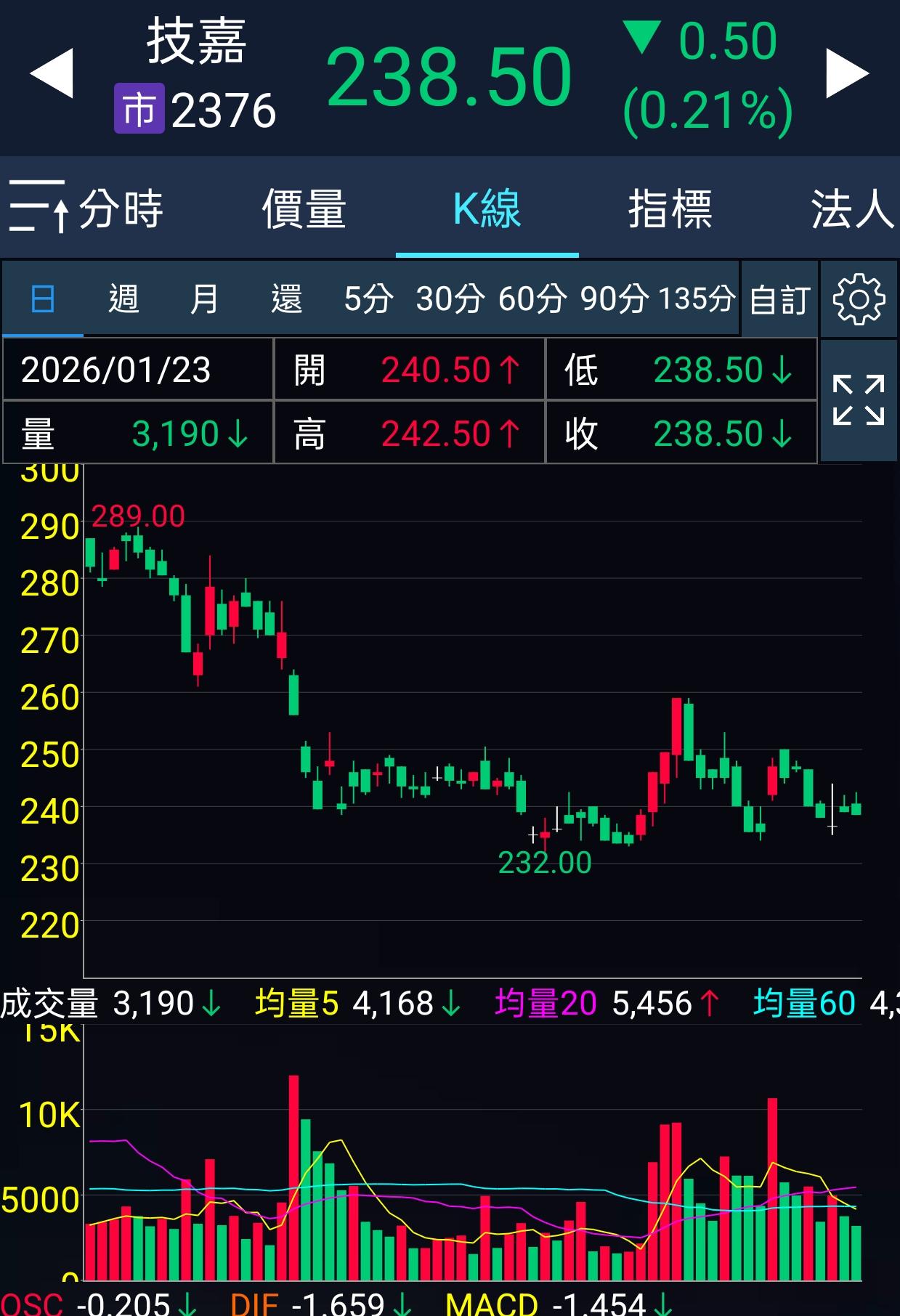Select 90分 interval

pyautogui.click(x=615, y=299)
